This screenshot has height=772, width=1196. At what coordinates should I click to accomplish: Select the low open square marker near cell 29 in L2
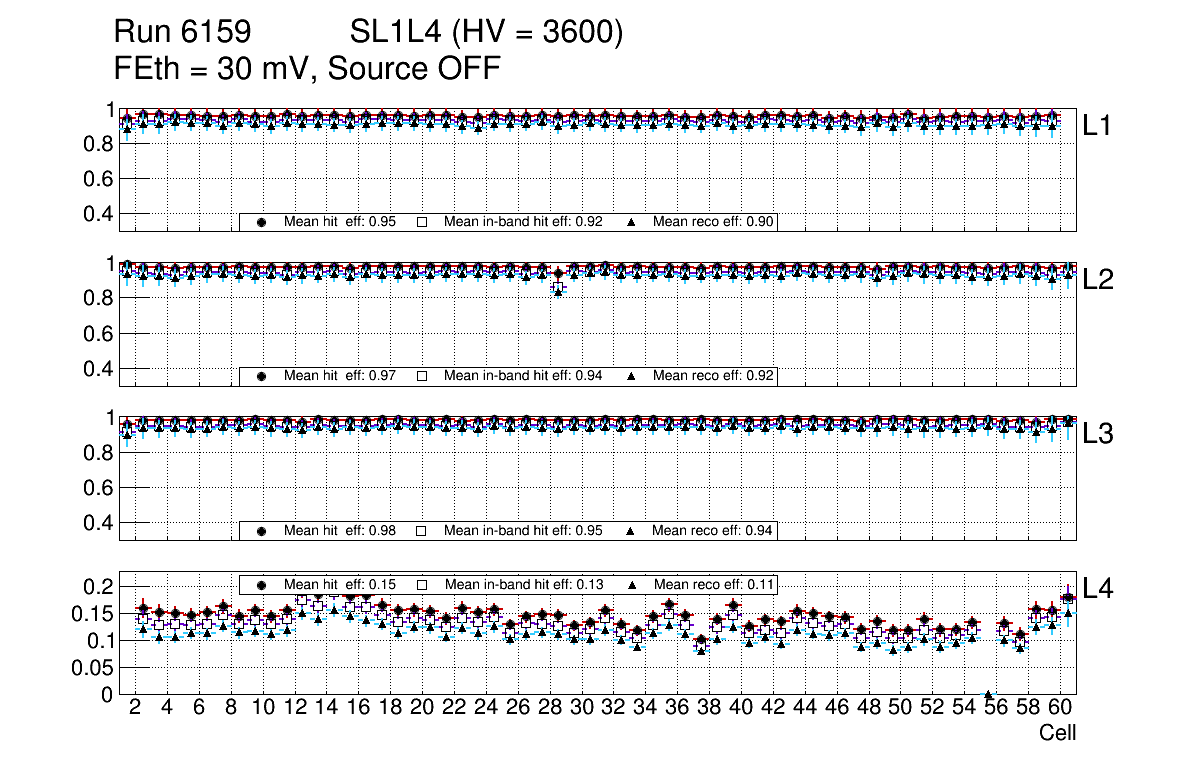[558, 288]
